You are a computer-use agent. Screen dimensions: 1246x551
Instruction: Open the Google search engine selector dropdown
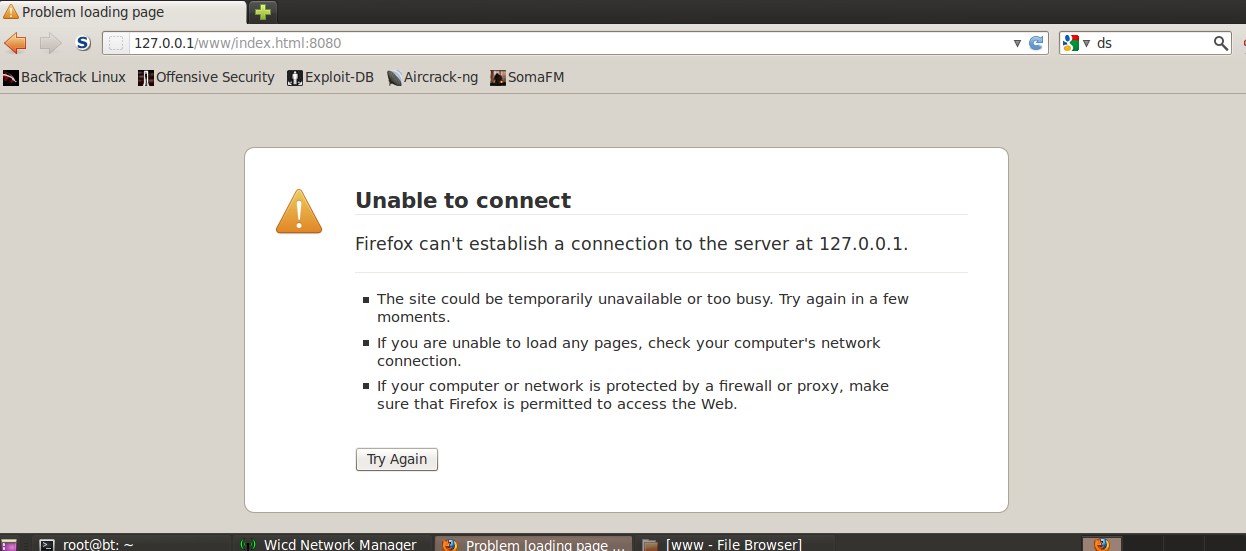coord(1077,43)
